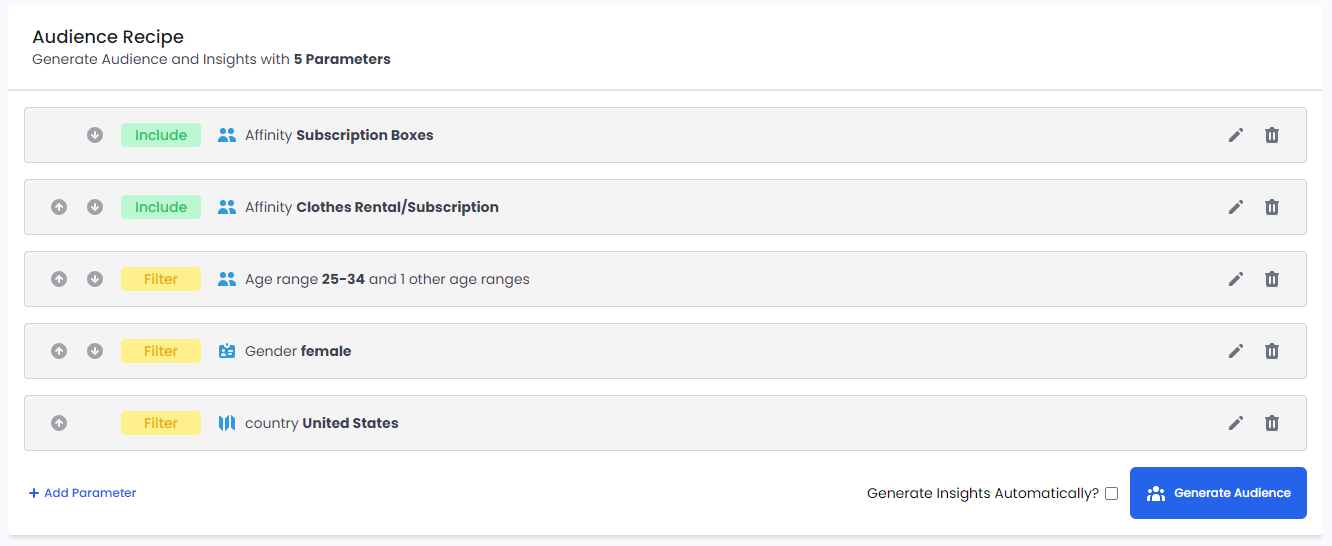Edit the Subscription Boxes affinity parameter

coord(1236,135)
